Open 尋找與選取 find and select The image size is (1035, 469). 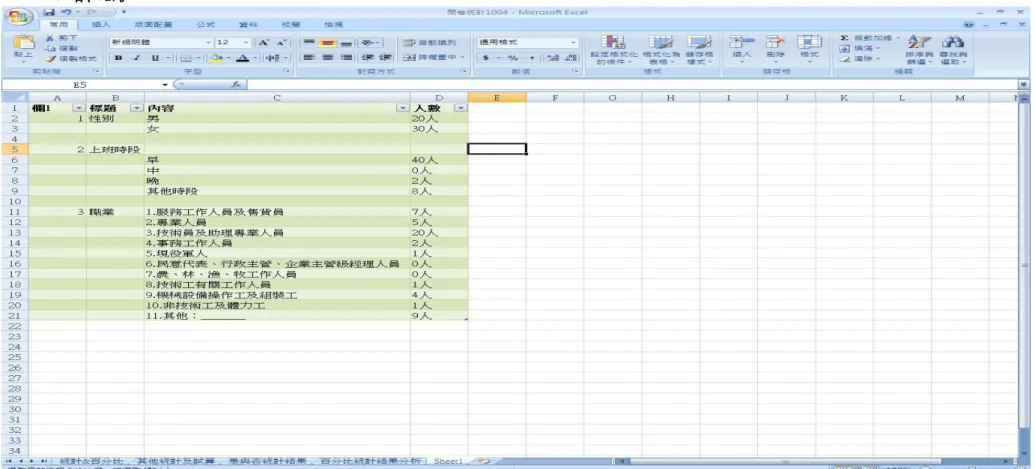coord(953,49)
